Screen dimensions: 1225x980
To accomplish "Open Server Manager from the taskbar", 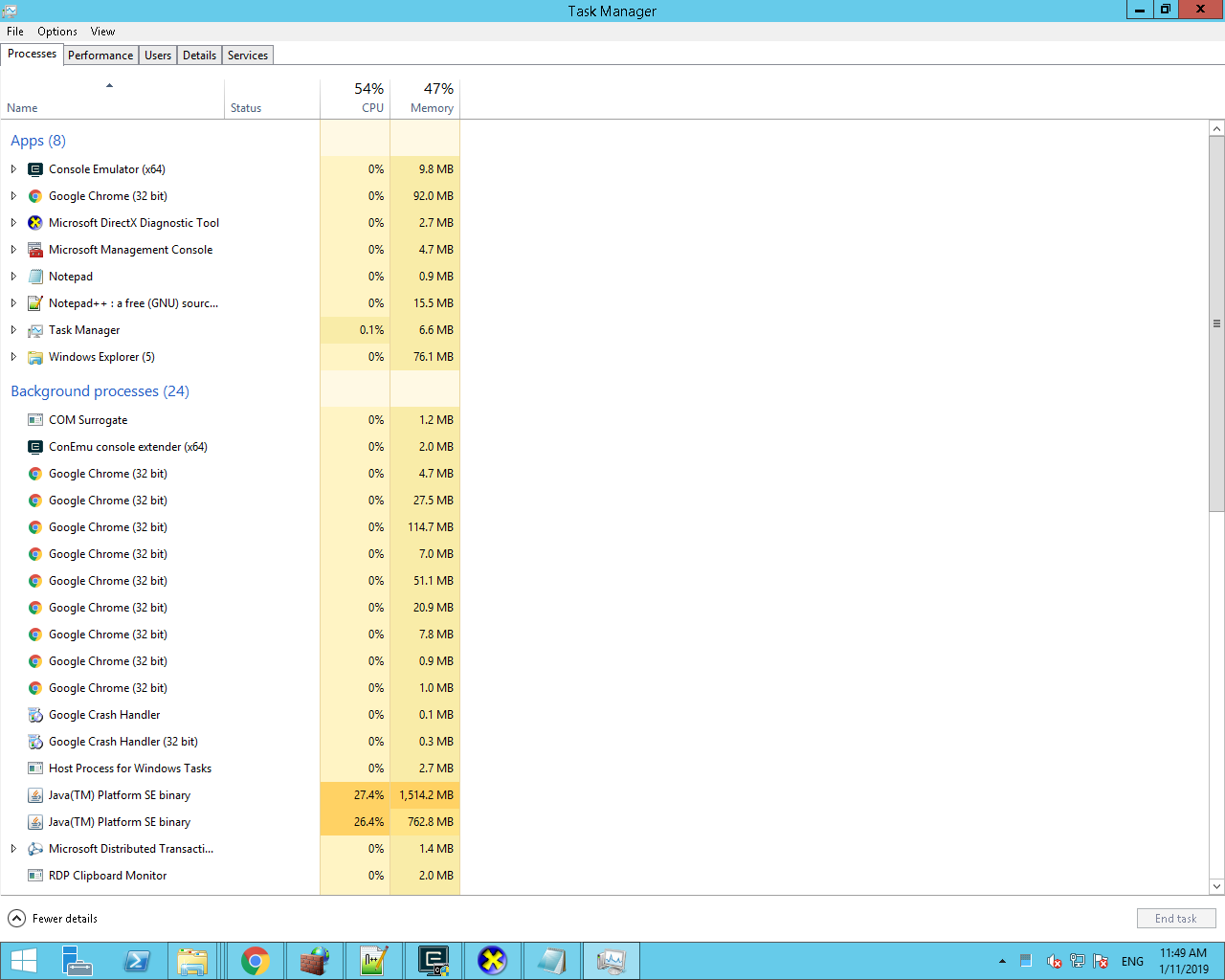I will coord(77,961).
